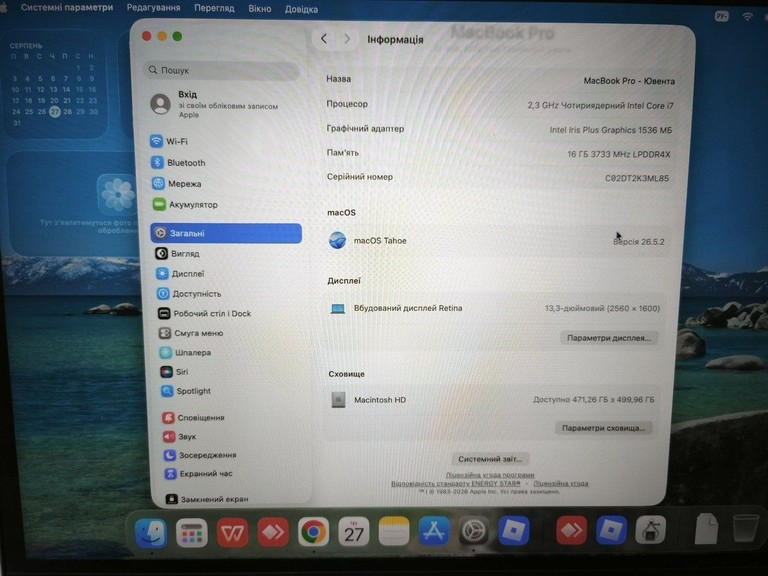This screenshot has width=768, height=576.
Task: Open Вигляд appearance settings
Action: pyautogui.click(x=177, y=254)
